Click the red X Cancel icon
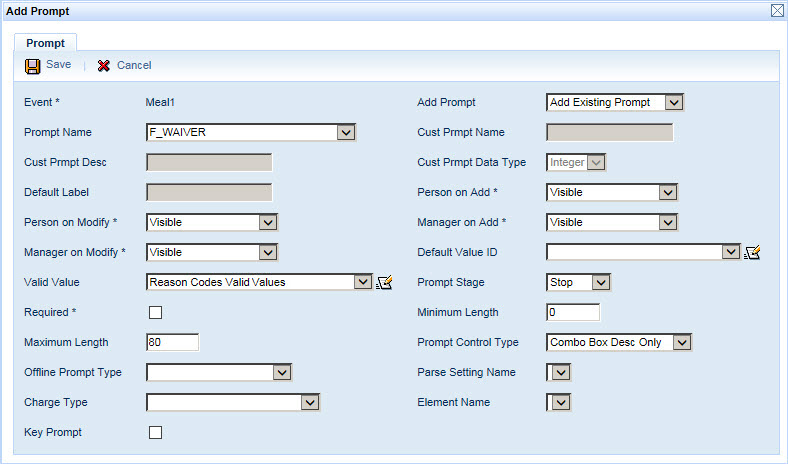Screen dimensions: 788x464 [x=104, y=65]
